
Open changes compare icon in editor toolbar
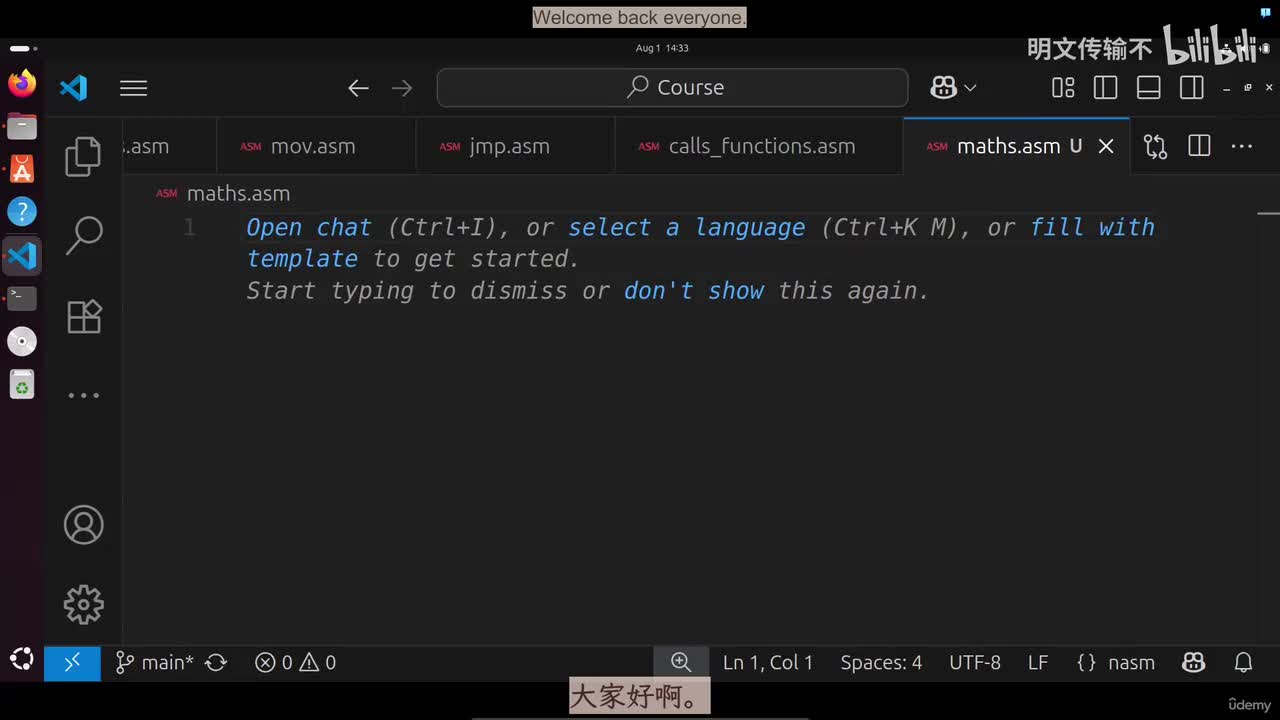1156,146
